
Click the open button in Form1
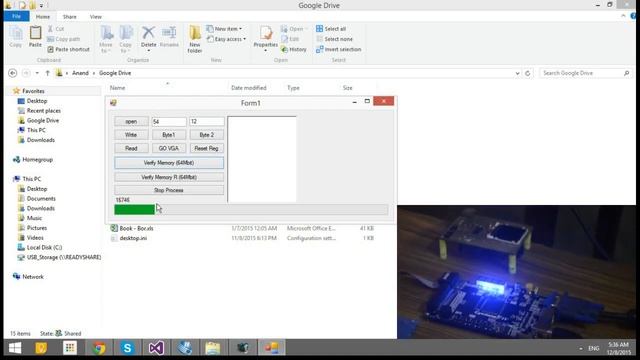click(131, 122)
